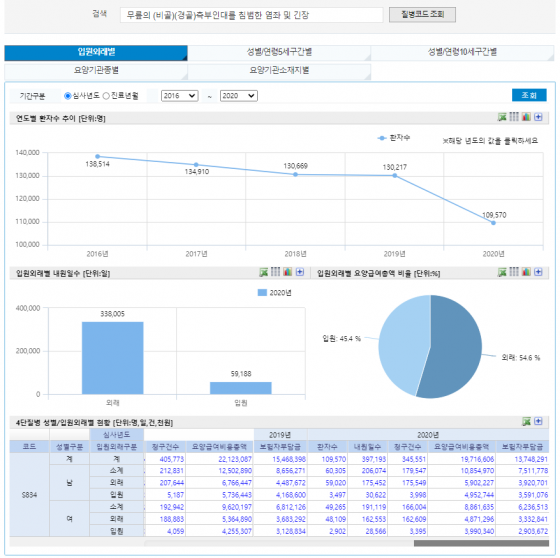This screenshot has width=560, height=558.
Task: Expand the 연도별 환자수 추이 panel
Action: [x=538, y=117]
